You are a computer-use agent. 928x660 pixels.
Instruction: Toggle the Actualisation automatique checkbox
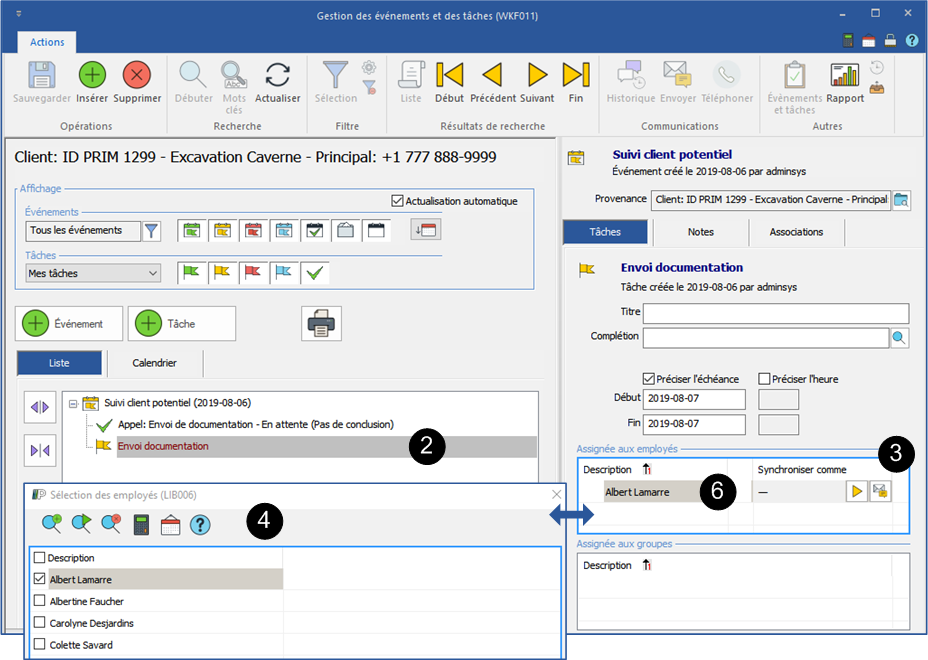tap(397, 201)
